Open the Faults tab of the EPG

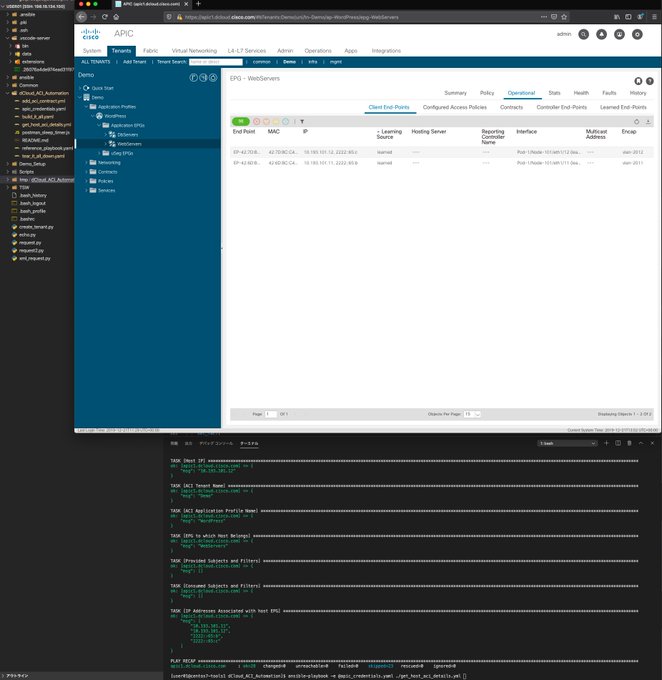pos(609,93)
